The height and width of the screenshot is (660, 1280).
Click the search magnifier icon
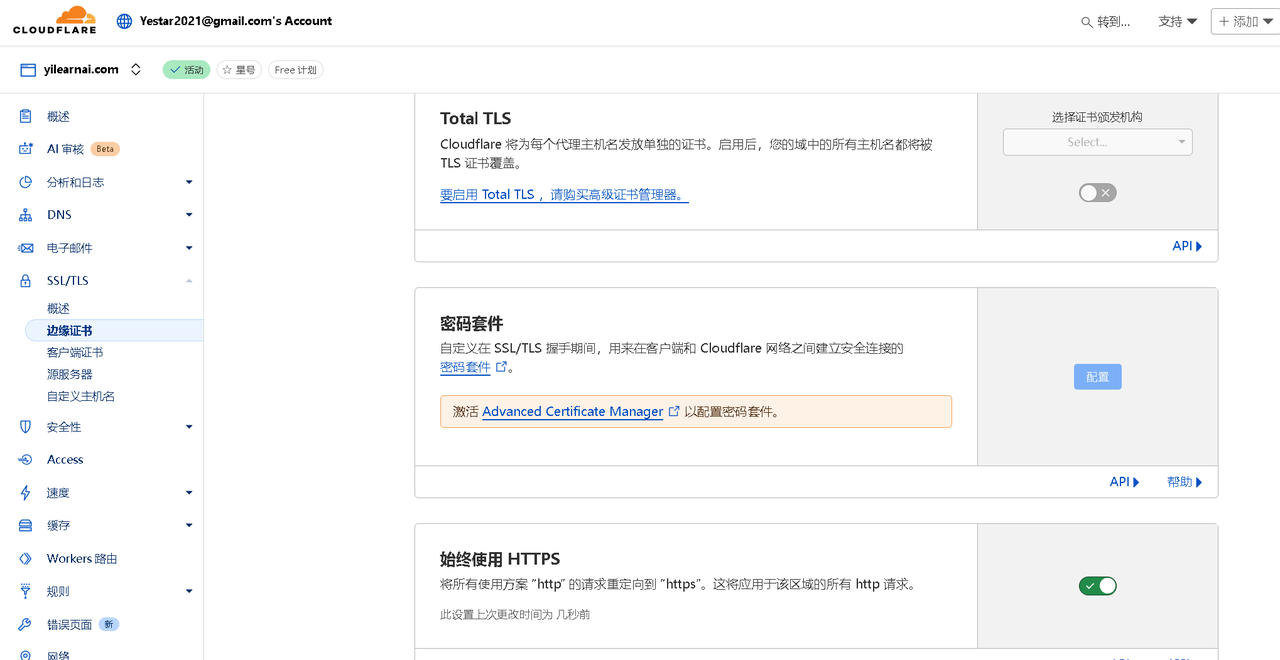tap(1087, 21)
